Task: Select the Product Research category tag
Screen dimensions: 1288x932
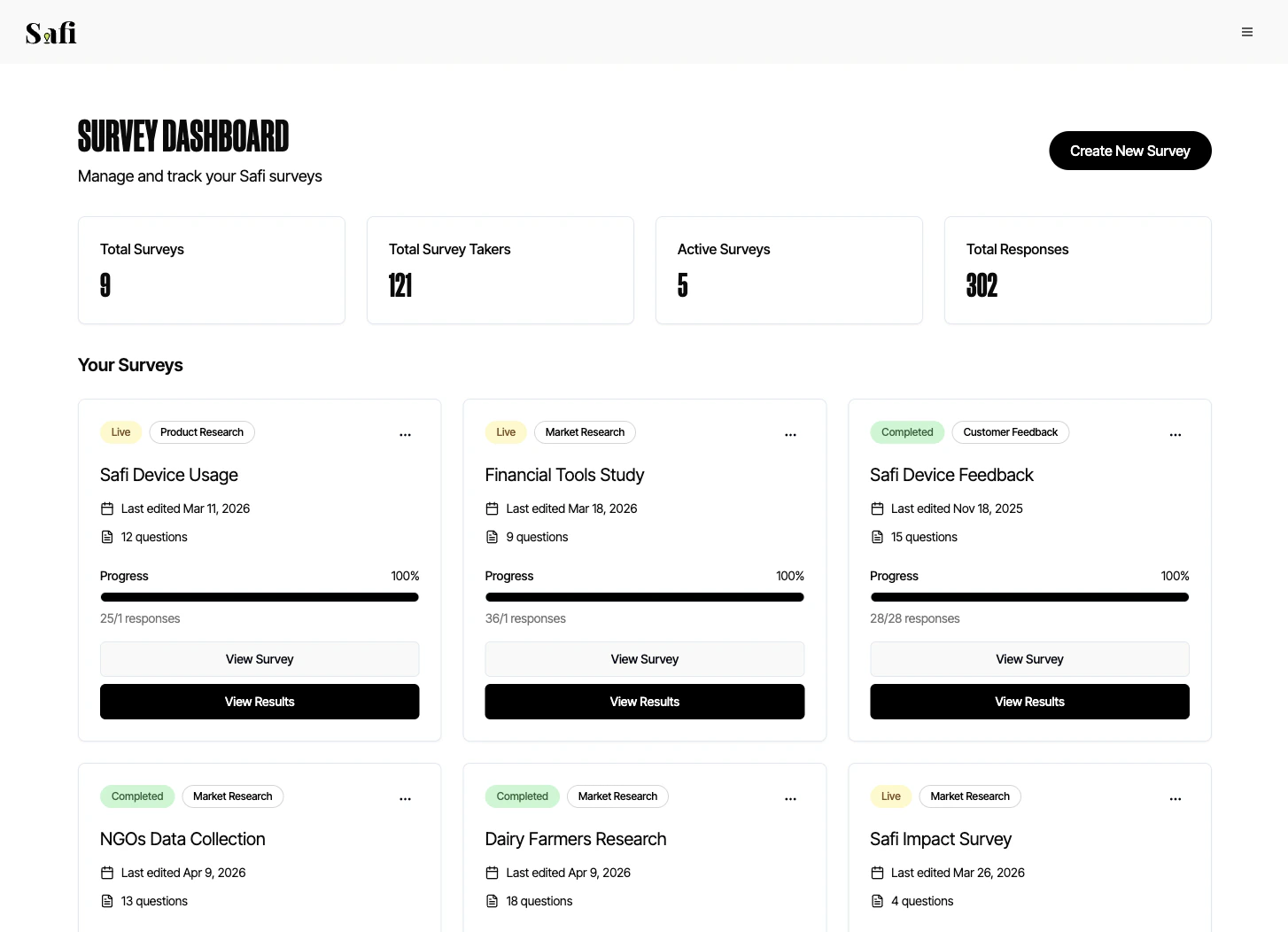Action: [201, 431]
